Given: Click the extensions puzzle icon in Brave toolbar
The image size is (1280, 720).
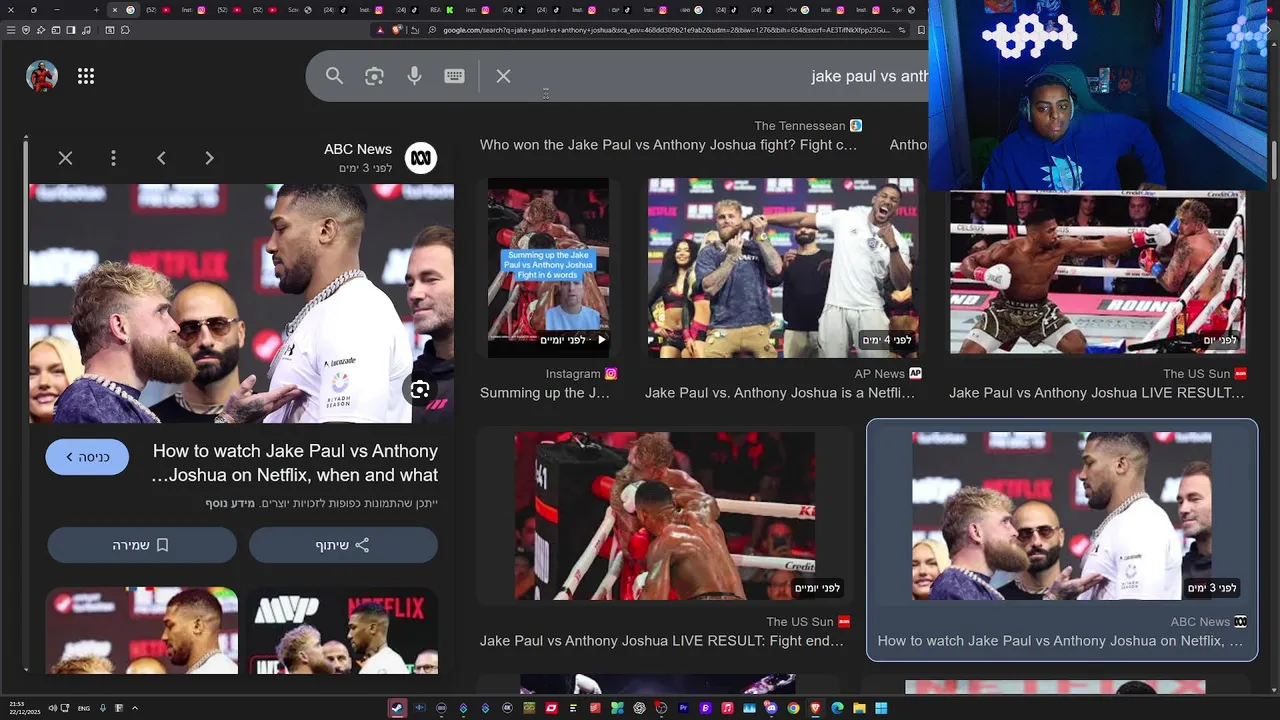Looking at the screenshot, I should click(125, 30).
